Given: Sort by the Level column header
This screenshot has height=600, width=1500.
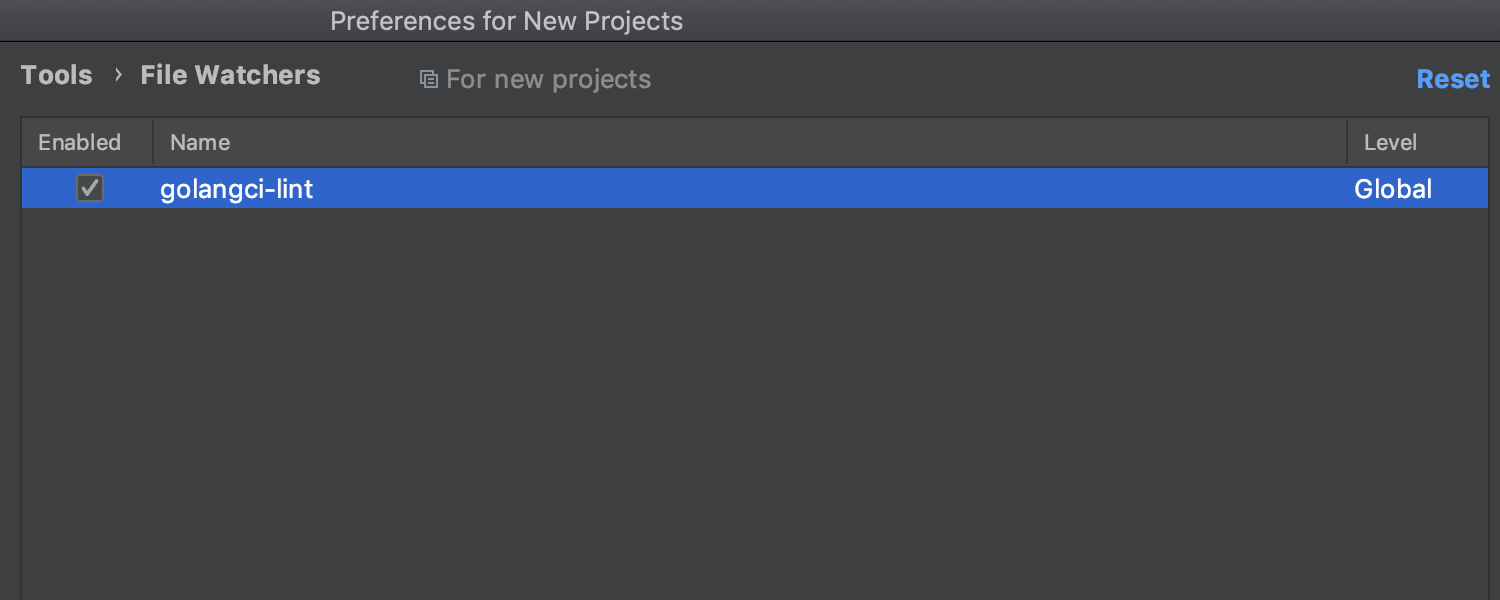Looking at the screenshot, I should click(1390, 143).
